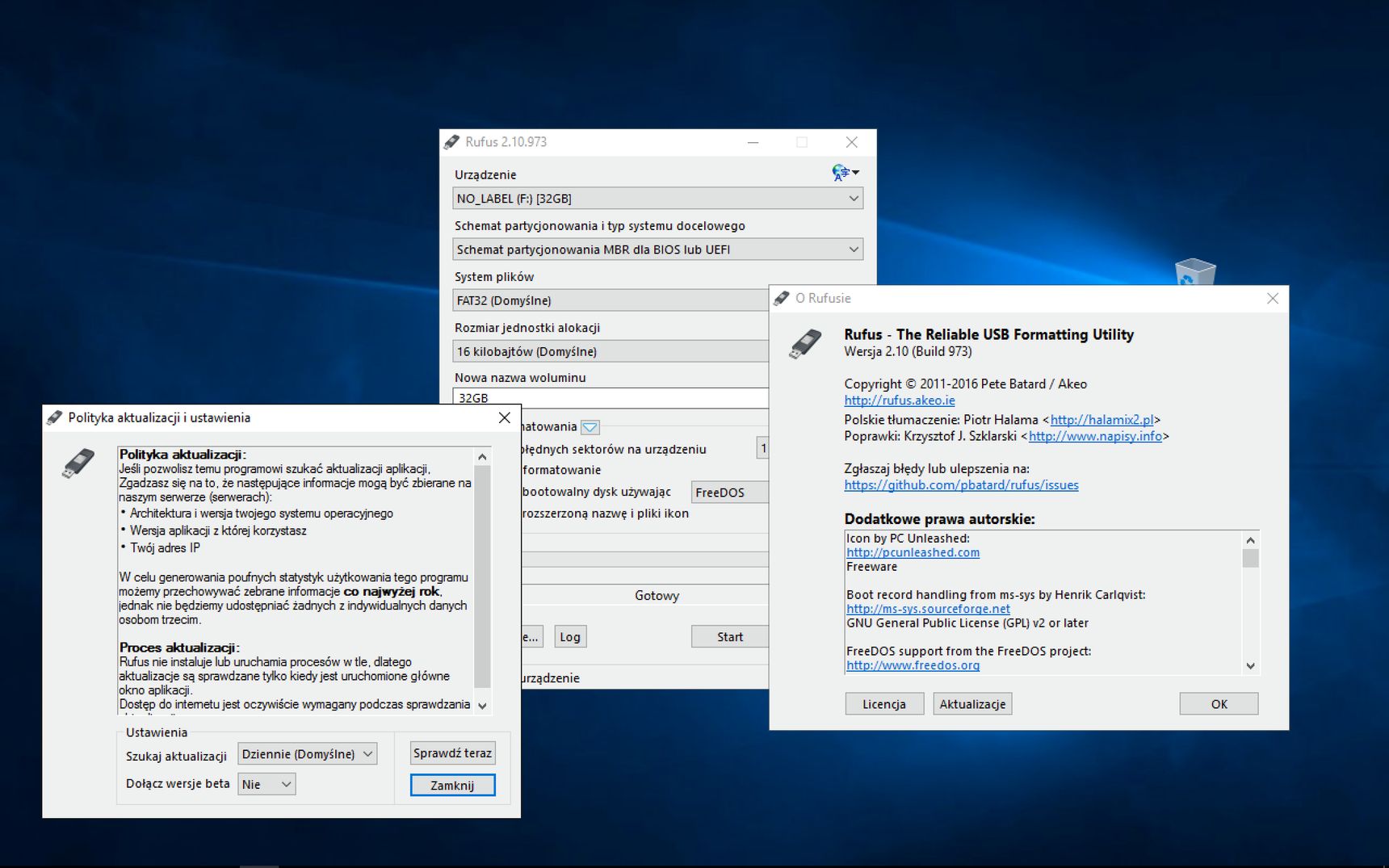The height and width of the screenshot is (868, 1389).
Task: Open the rufus.akeo.ie link
Action: coord(900,400)
